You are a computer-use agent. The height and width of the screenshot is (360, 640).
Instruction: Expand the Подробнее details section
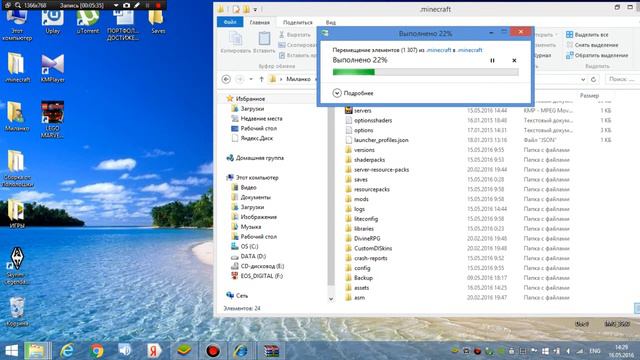(353, 93)
